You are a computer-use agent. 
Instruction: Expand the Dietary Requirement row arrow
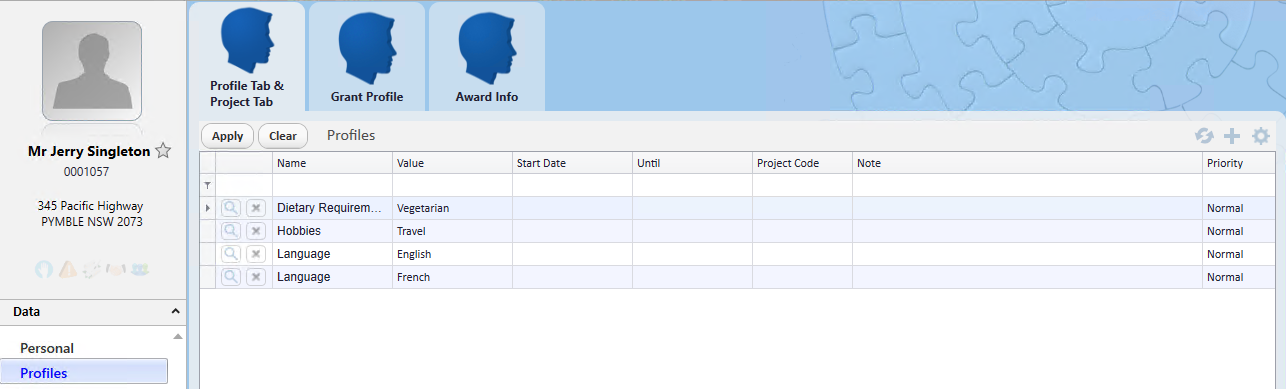208,208
